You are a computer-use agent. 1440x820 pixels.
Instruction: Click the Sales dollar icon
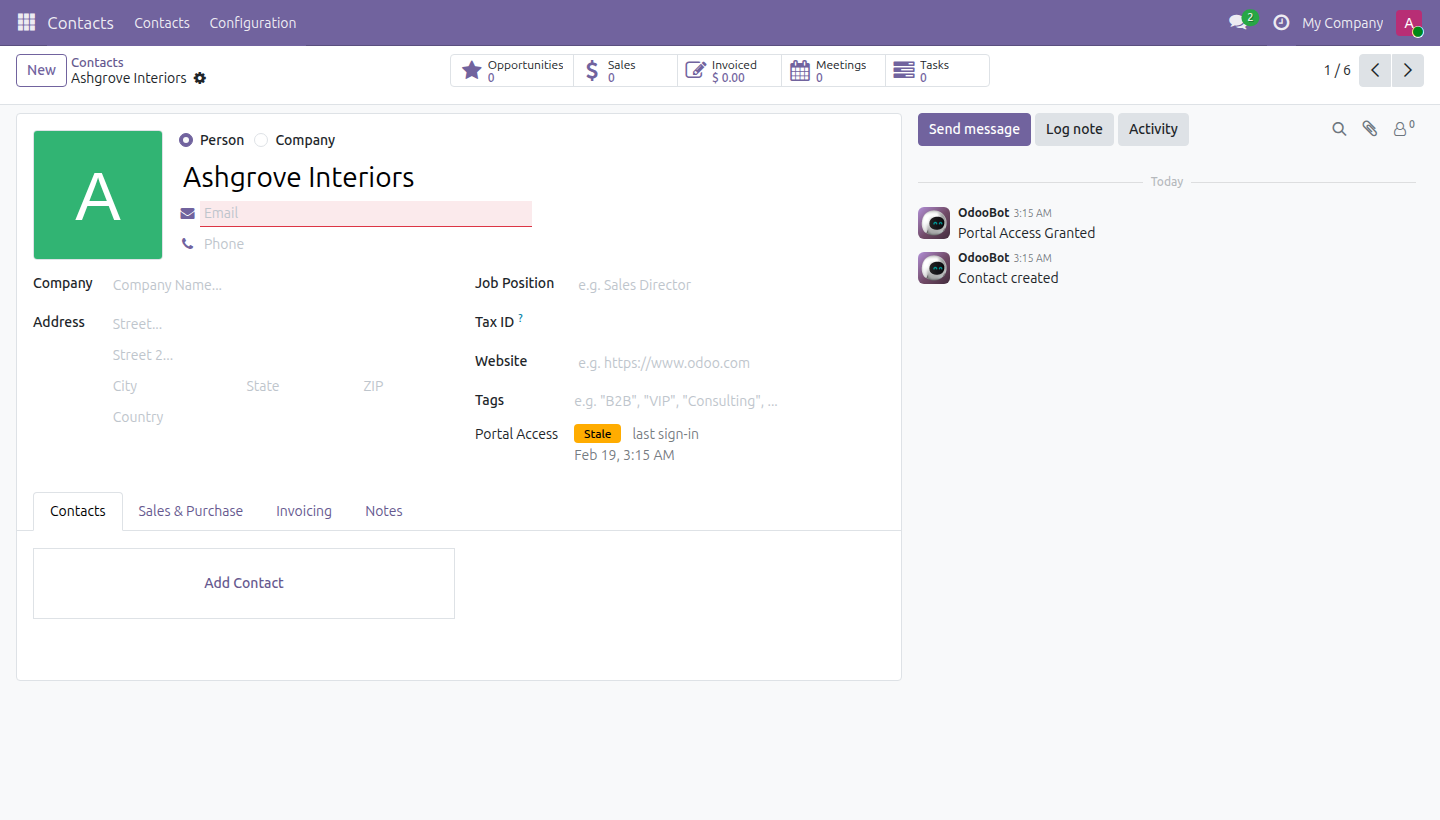click(x=592, y=70)
